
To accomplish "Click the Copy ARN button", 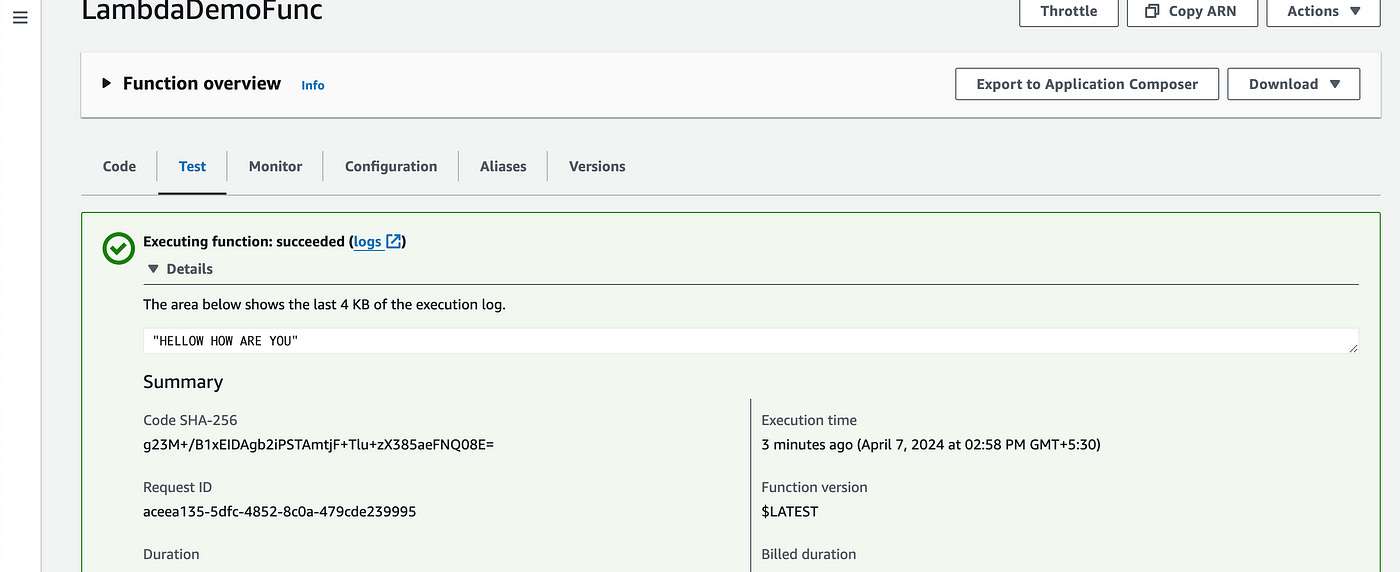I will (1191, 11).
